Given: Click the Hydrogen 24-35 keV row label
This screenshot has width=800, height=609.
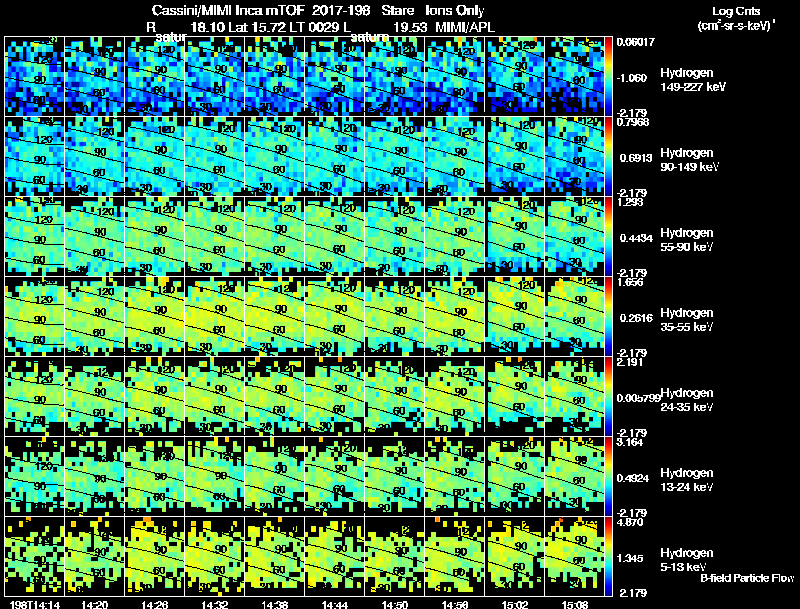Looking at the screenshot, I should click(687, 400).
